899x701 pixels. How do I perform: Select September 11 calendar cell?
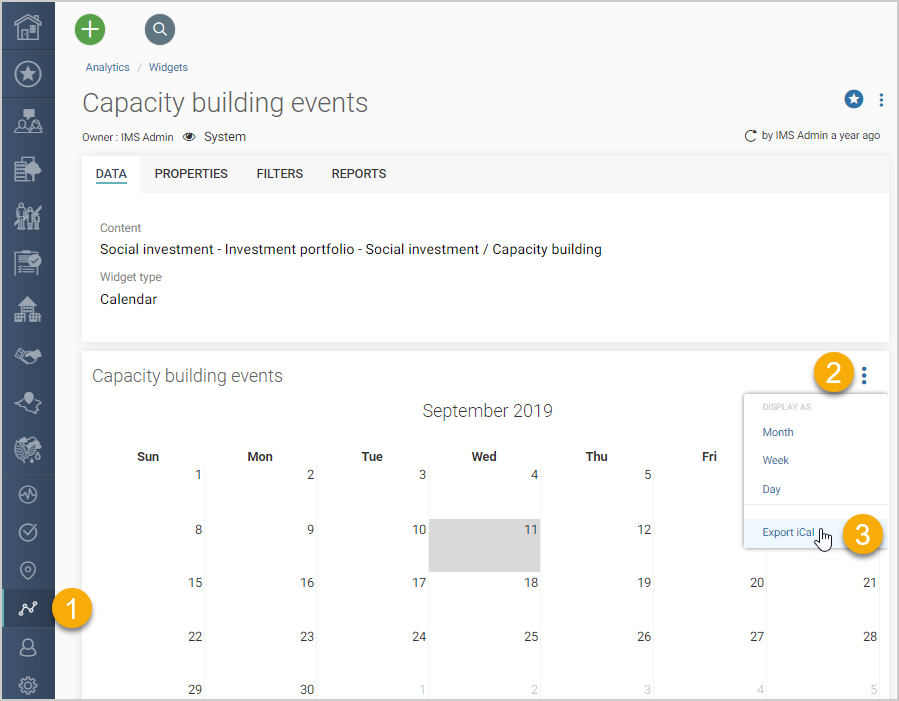[484, 545]
